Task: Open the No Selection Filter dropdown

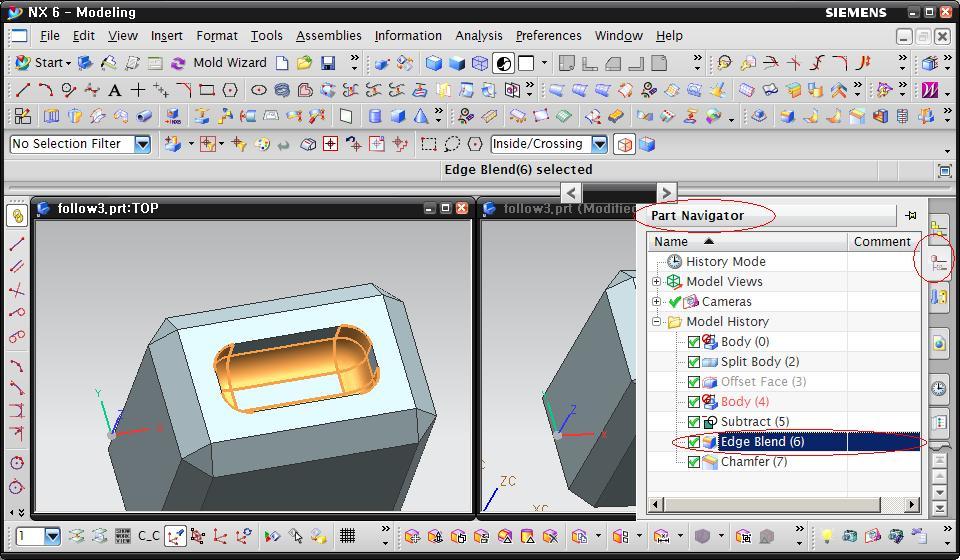Action: [x=142, y=144]
